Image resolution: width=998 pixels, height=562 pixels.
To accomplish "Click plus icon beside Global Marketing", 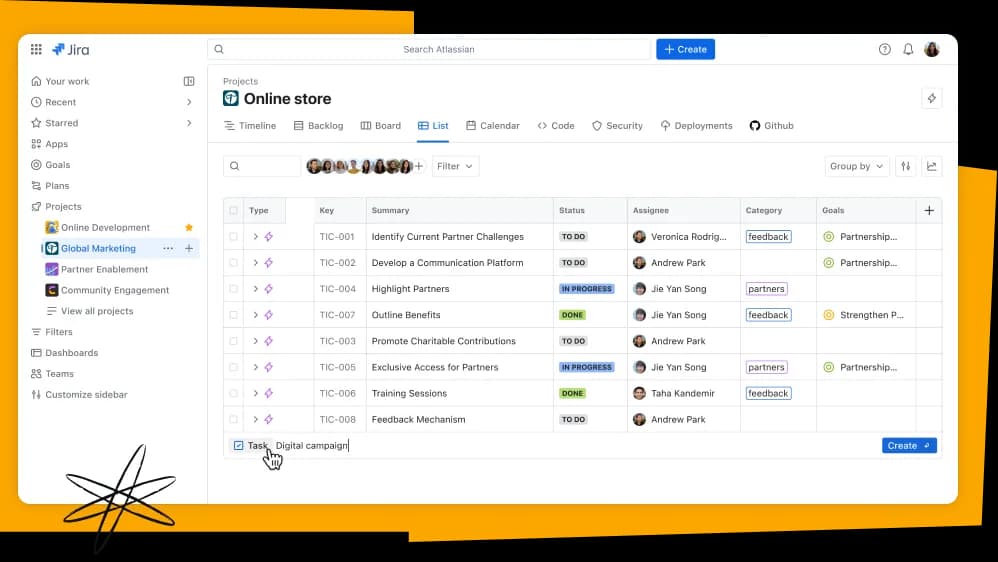I will [189, 248].
